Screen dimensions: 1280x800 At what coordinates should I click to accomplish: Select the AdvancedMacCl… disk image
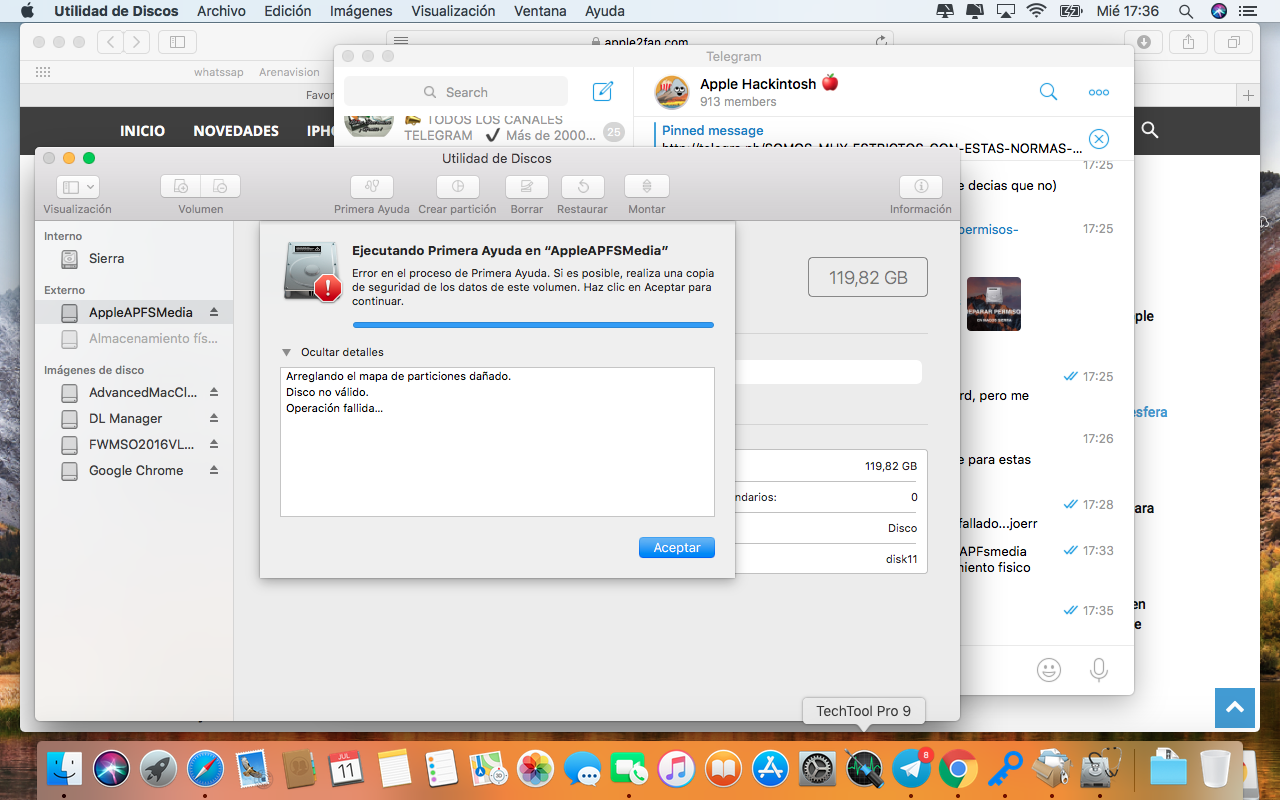pos(134,393)
